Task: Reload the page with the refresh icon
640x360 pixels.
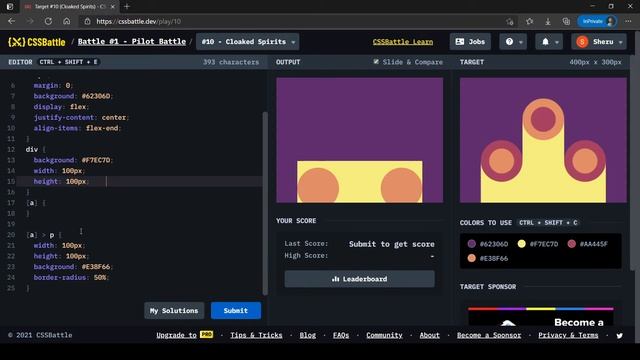Action: point(48,21)
